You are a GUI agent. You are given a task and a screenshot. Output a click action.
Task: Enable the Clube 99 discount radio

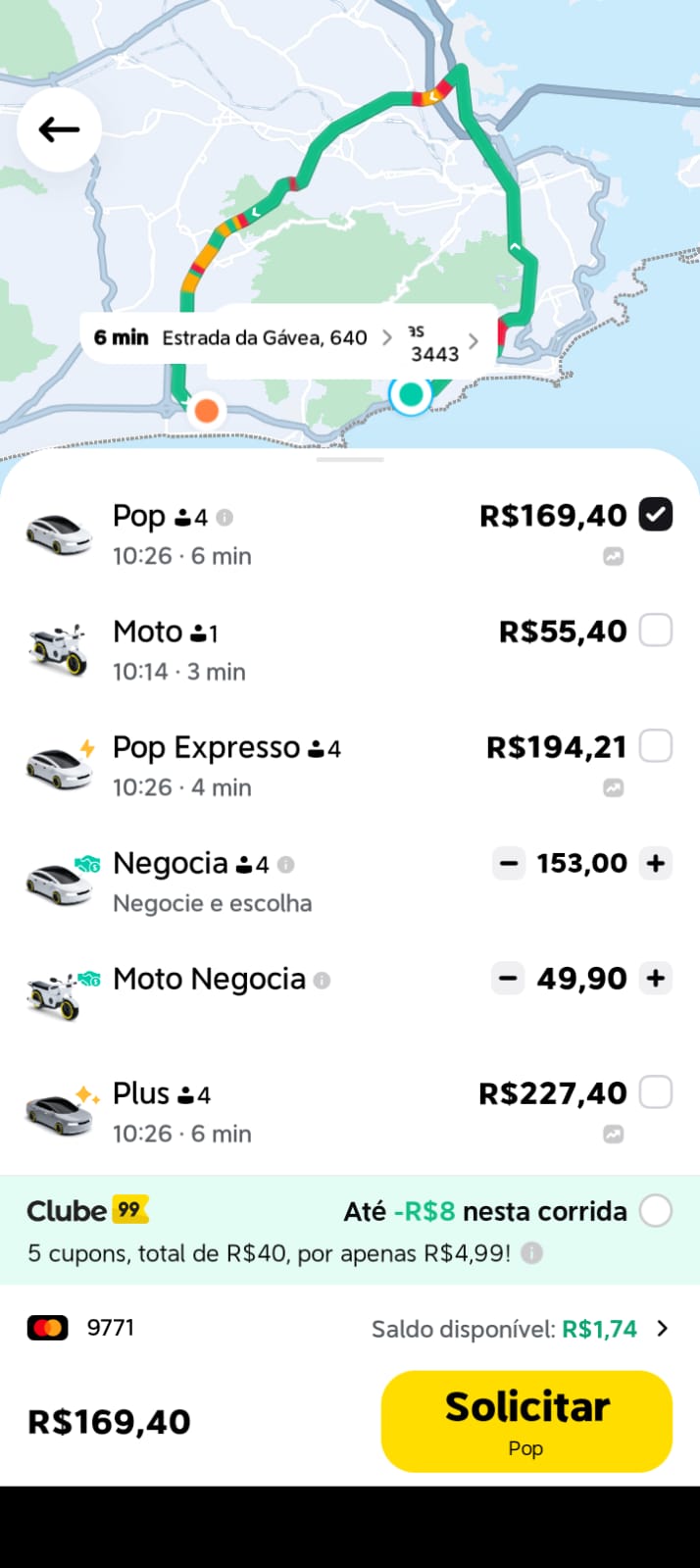click(x=655, y=1211)
